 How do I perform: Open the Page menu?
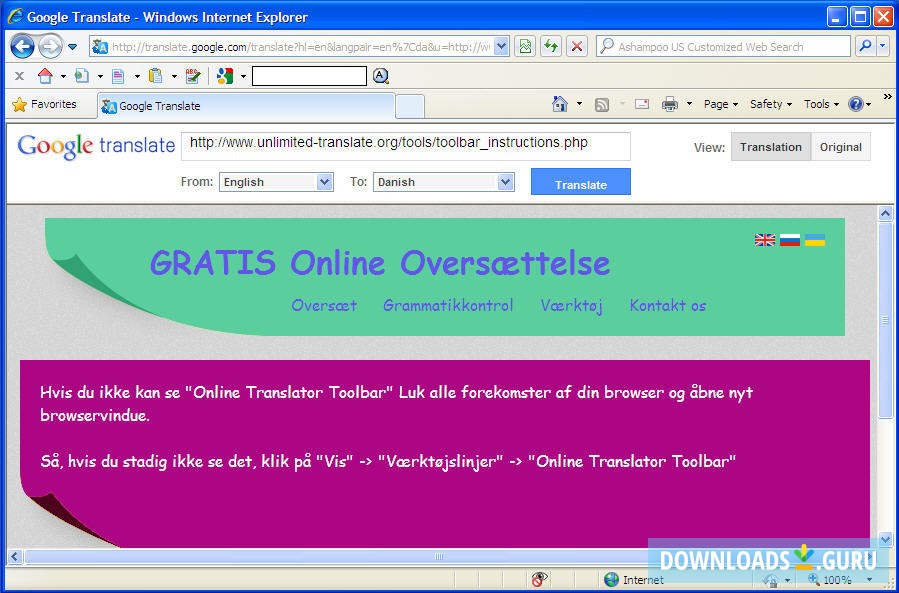[721, 104]
